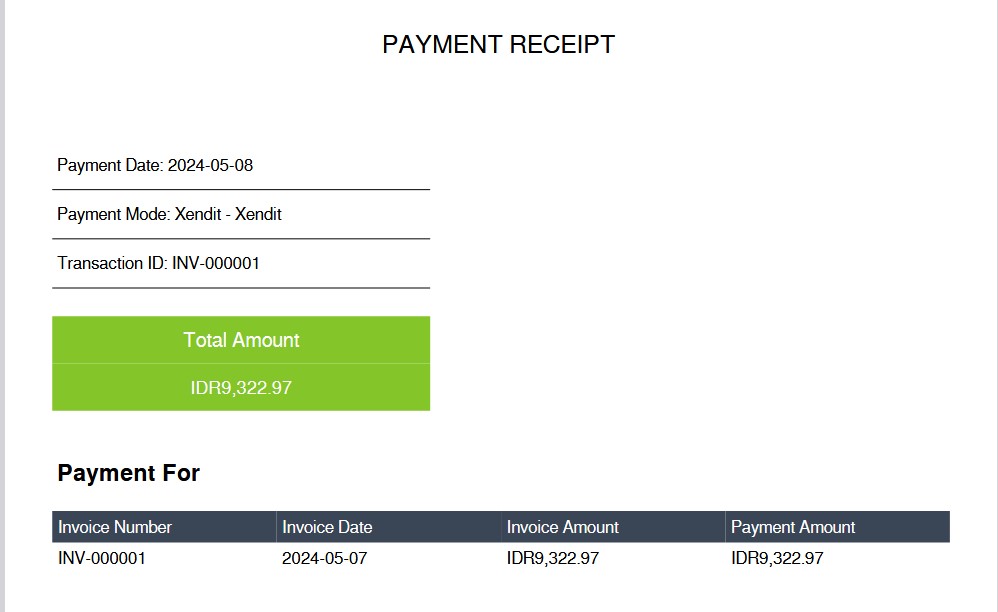Viewport: 998px width, 612px height.
Task: Click the value under Invoice Amount column
Action: tap(553, 558)
